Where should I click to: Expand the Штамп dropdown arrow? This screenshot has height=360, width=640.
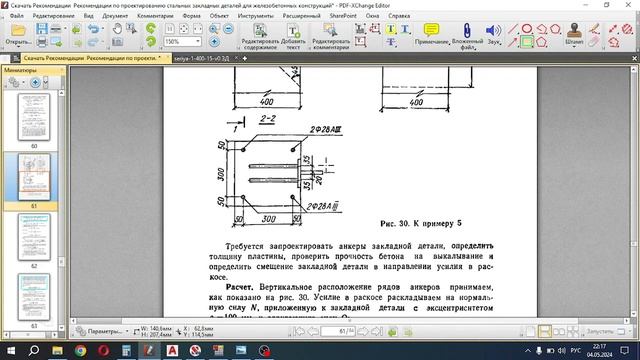[574, 47]
